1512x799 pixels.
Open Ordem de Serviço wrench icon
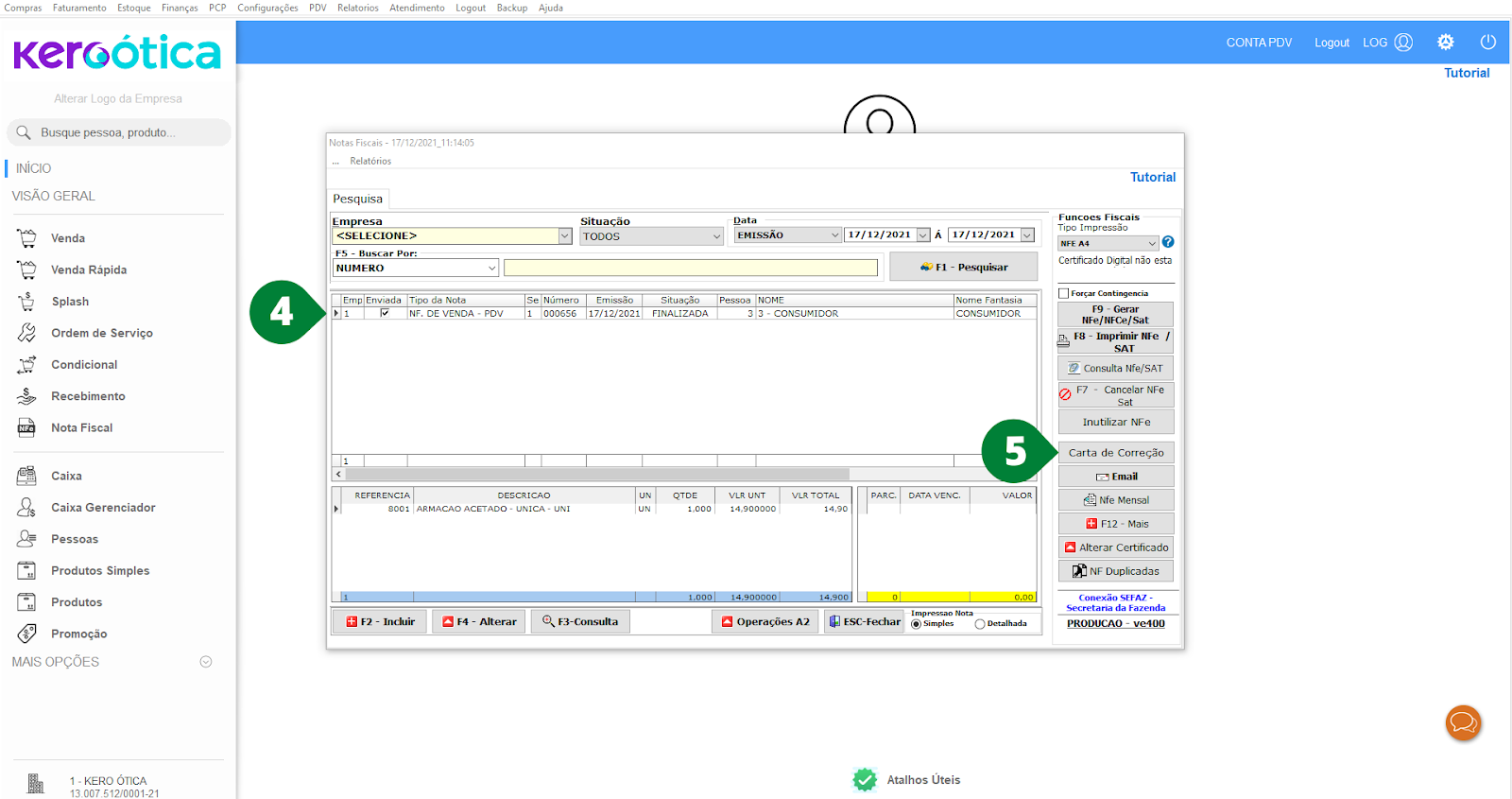click(26, 333)
